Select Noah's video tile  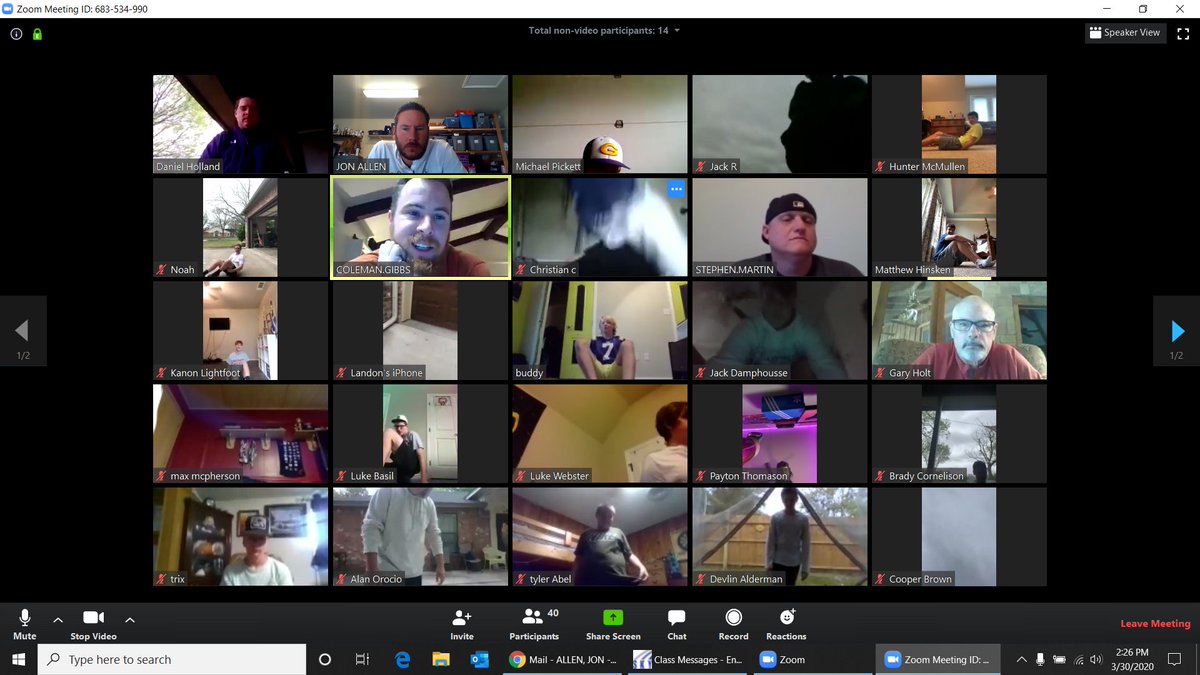point(240,227)
